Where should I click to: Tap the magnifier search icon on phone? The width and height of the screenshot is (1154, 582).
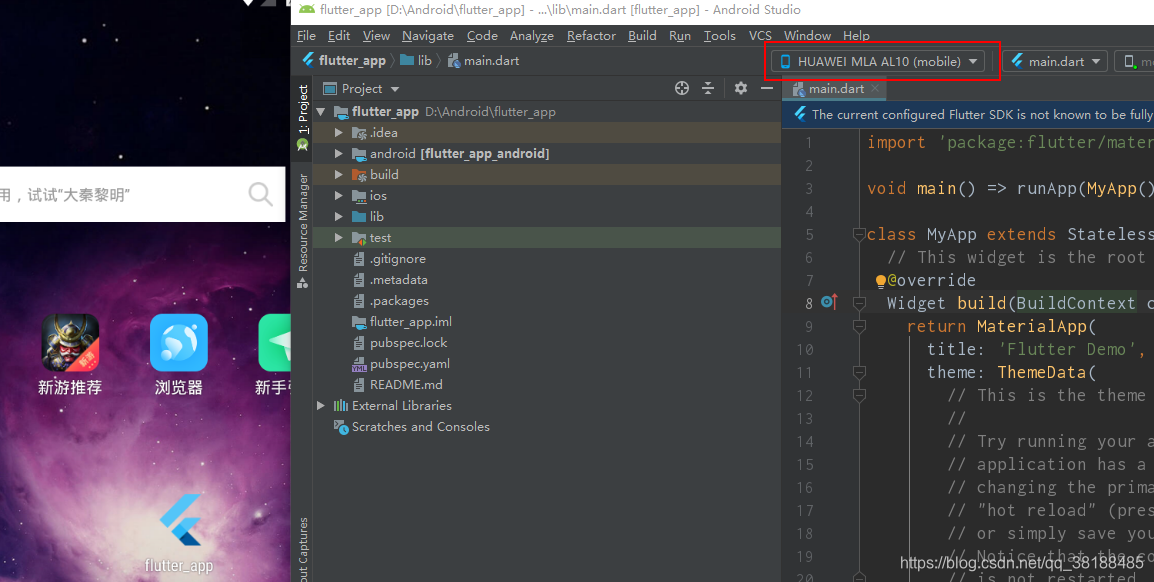pyautogui.click(x=261, y=194)
